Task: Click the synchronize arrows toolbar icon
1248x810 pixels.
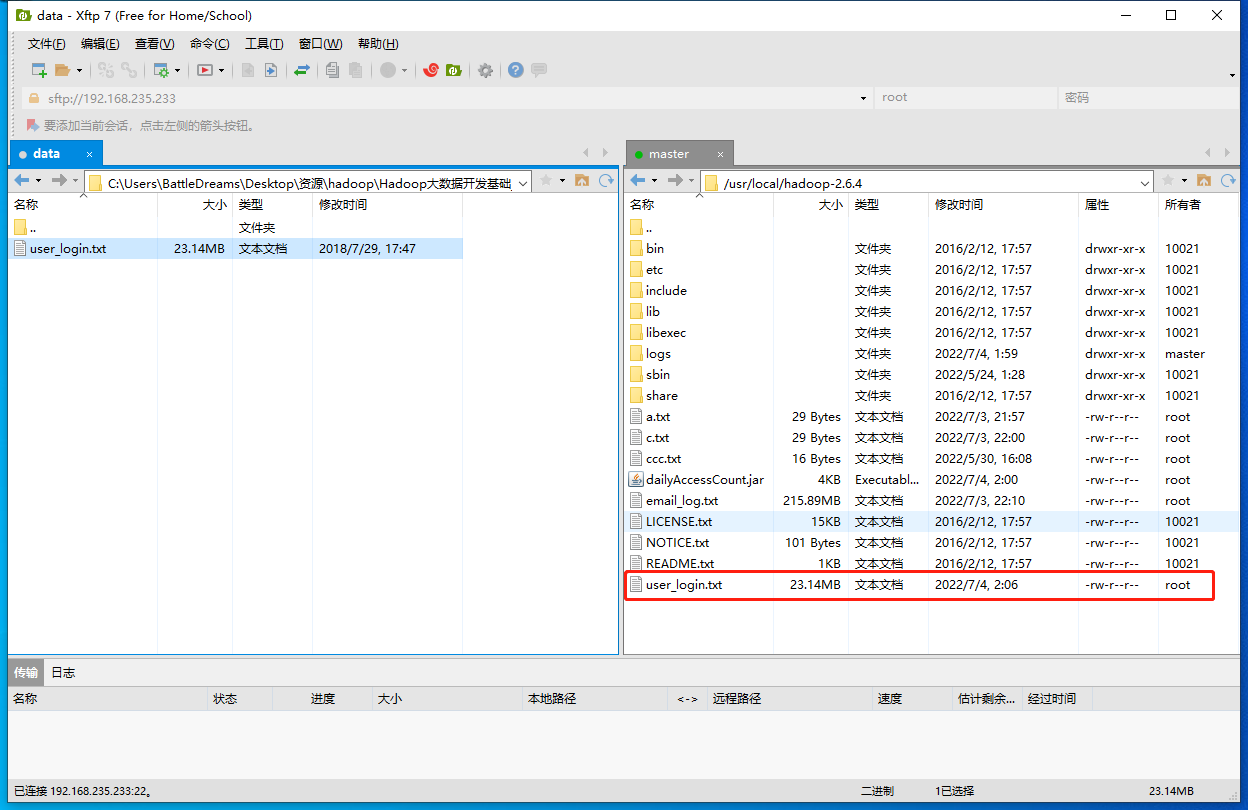Action: 301,70
